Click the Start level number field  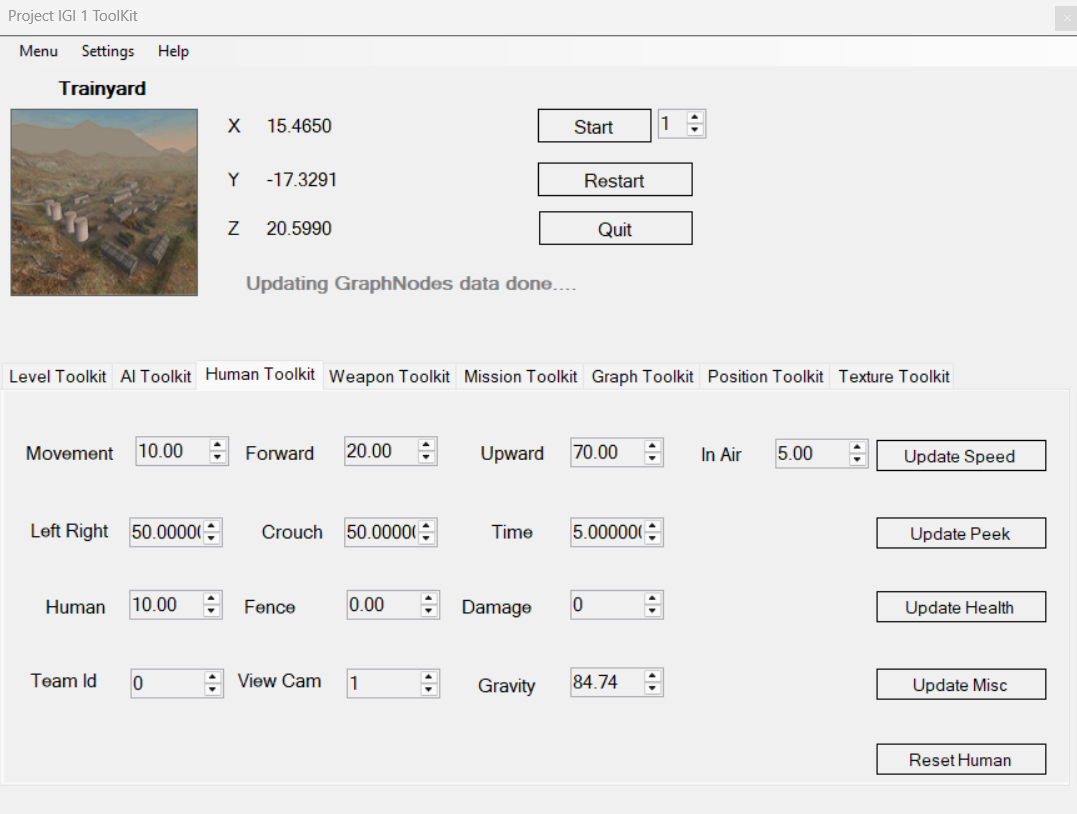coord(672,124)
